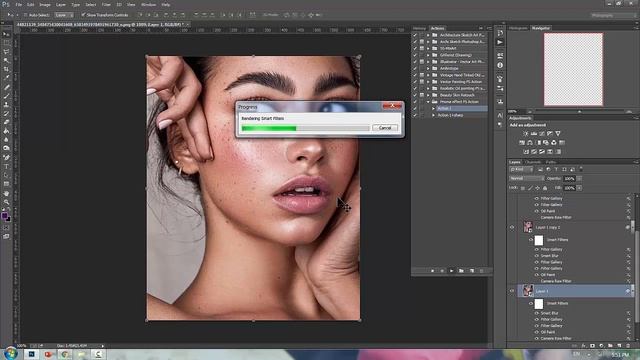Screen dimensions: 640x360
Task: Add a layer mask from Layers panel footer
Action: pos(592,346)
